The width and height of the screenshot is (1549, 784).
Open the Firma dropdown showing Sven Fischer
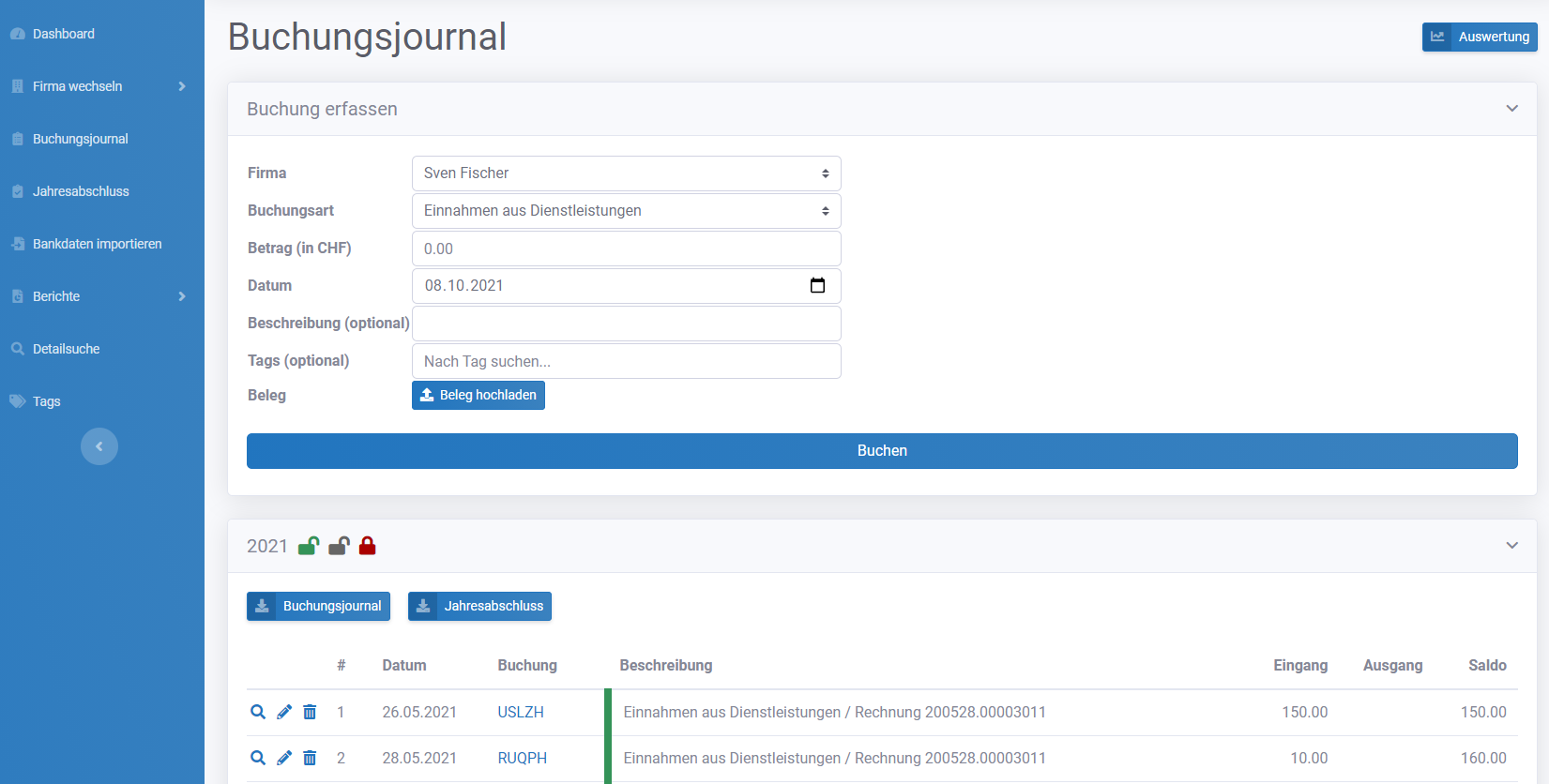[x=626, y=173]
